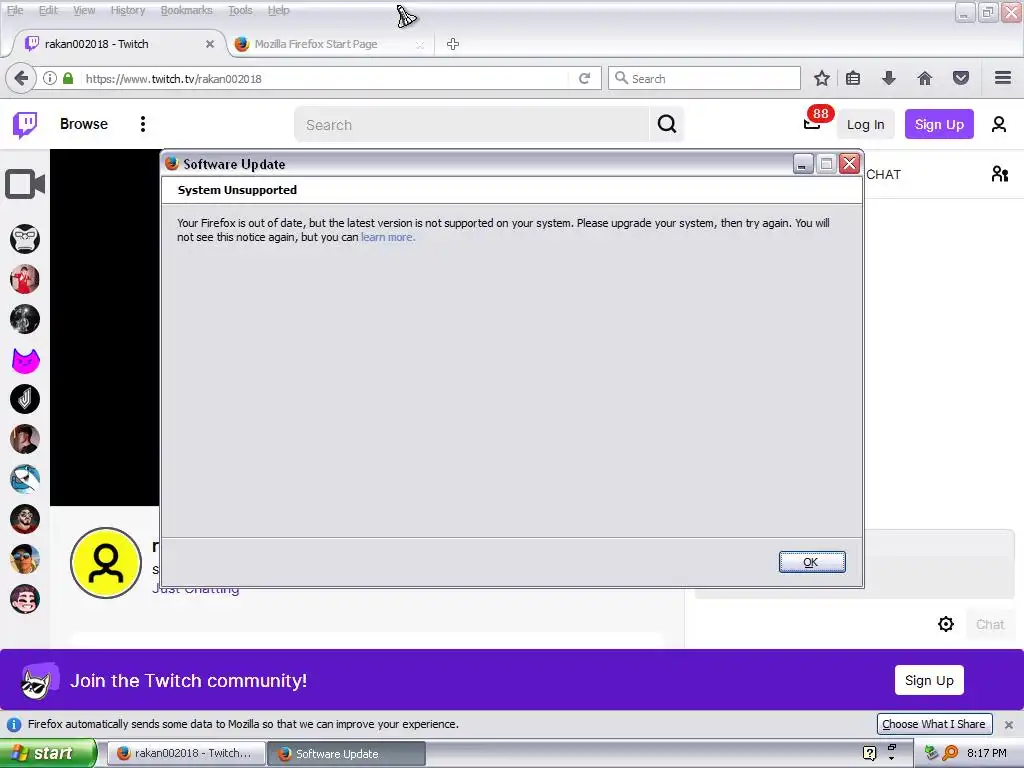The width and height of the screenshot is (1024, 768).
Task: Open the gorilla avatar channel in sidebar
Action: 25,238
